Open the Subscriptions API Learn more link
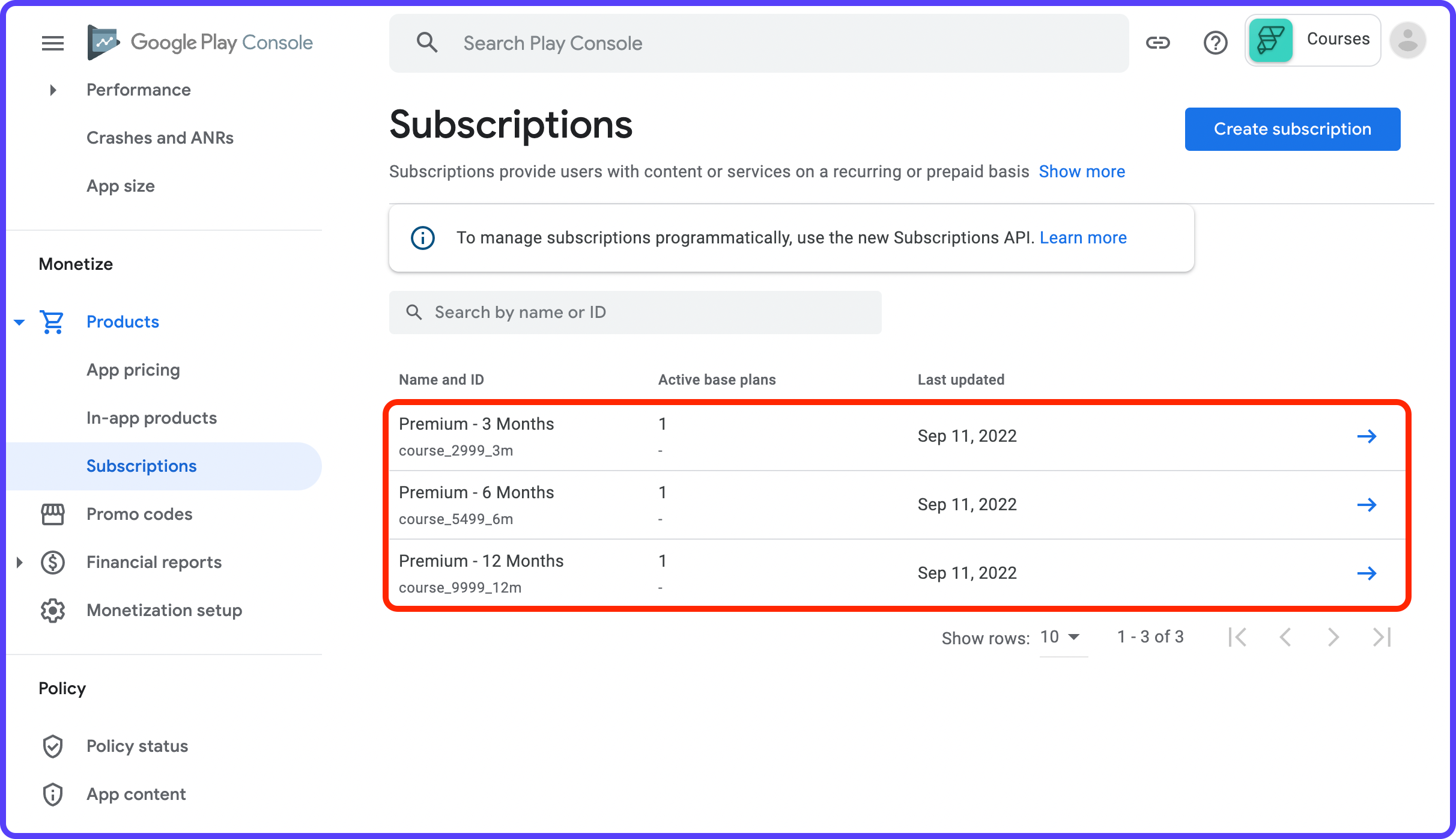Screen dimensions: 1456x839 coord(1082,237)
